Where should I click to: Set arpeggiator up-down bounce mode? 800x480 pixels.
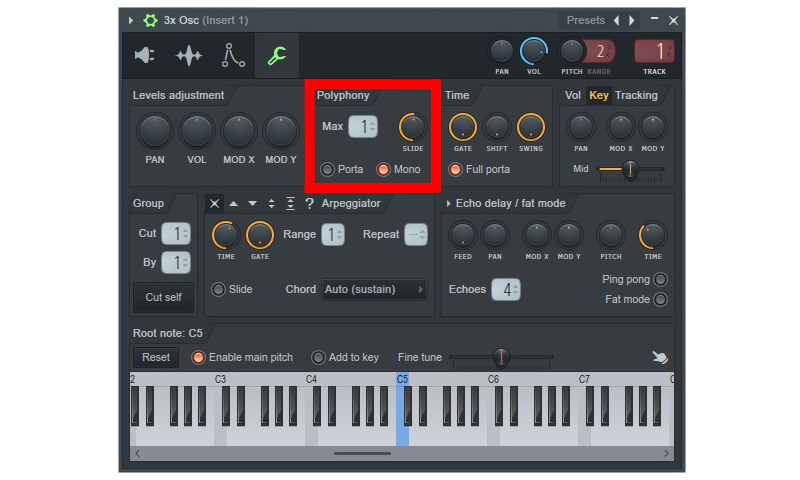pyautogui.click(x=271, y=204)
